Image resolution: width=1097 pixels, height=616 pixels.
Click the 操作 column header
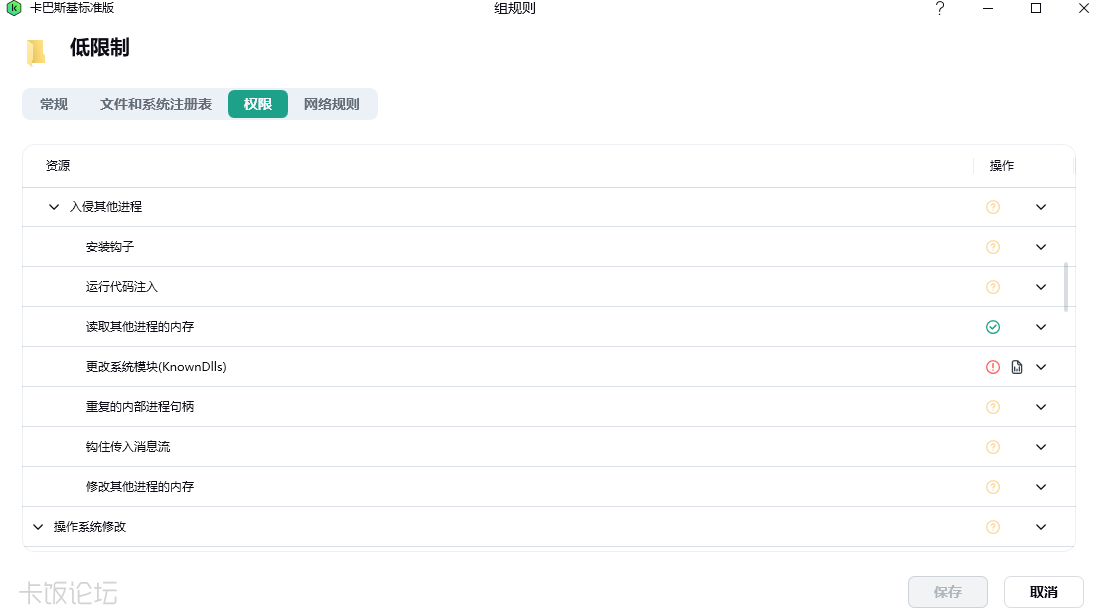[1002, 166]
